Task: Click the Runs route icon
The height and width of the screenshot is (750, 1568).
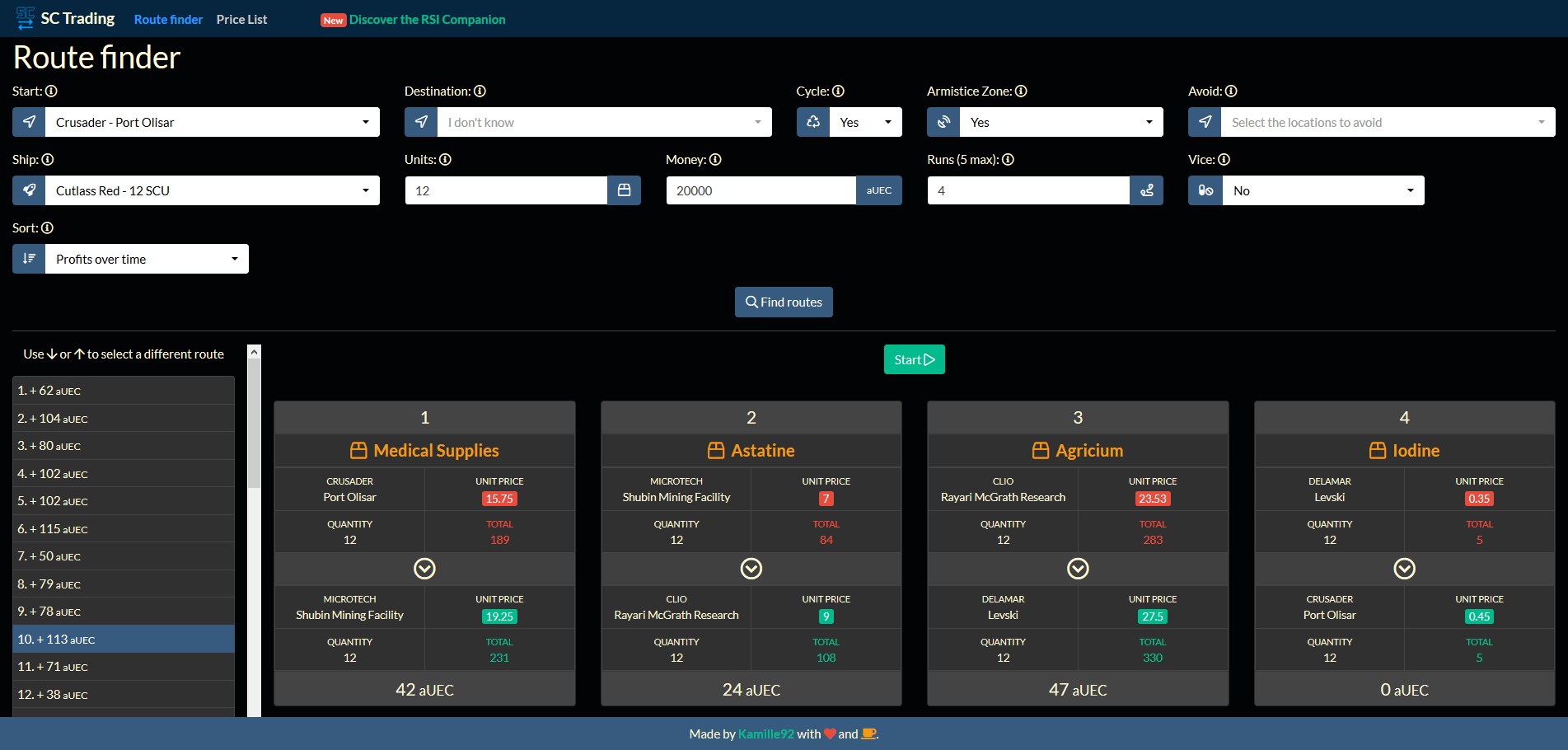Action: [1146, 190]
